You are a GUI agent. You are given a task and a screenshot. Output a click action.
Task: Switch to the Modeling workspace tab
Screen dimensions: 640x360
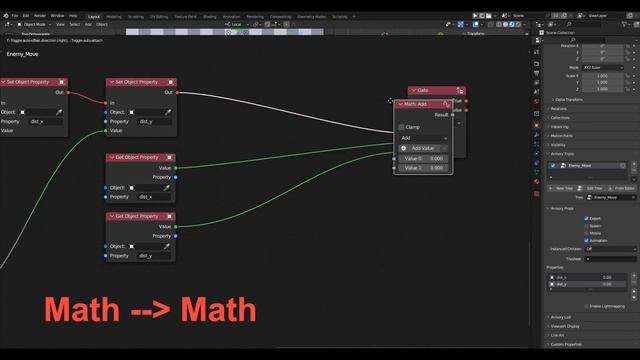click(114, 17)
